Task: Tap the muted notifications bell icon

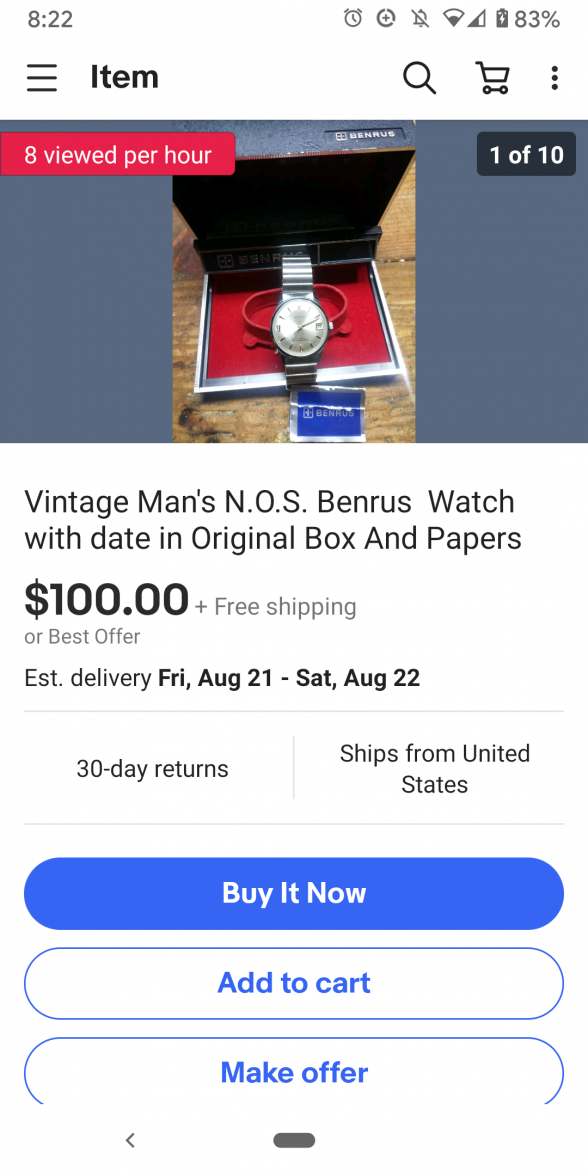Action: point(420,19)
